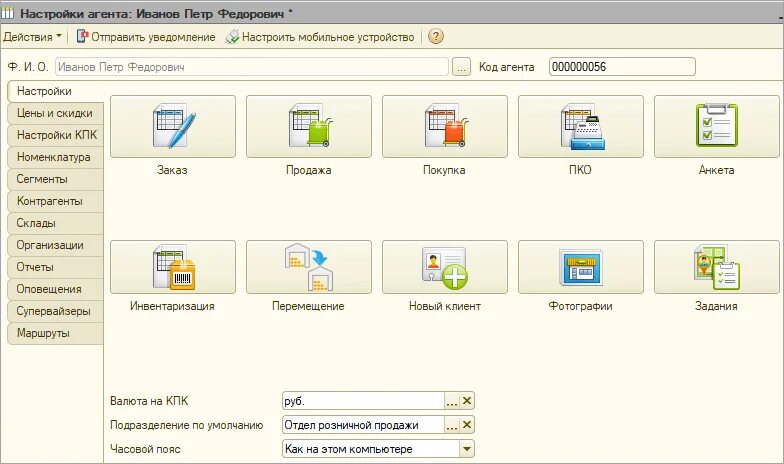Switch to Супервайзеры tab
Image resolution: width=784 pixels, height=464 pixels.
(x=55, y=311)
